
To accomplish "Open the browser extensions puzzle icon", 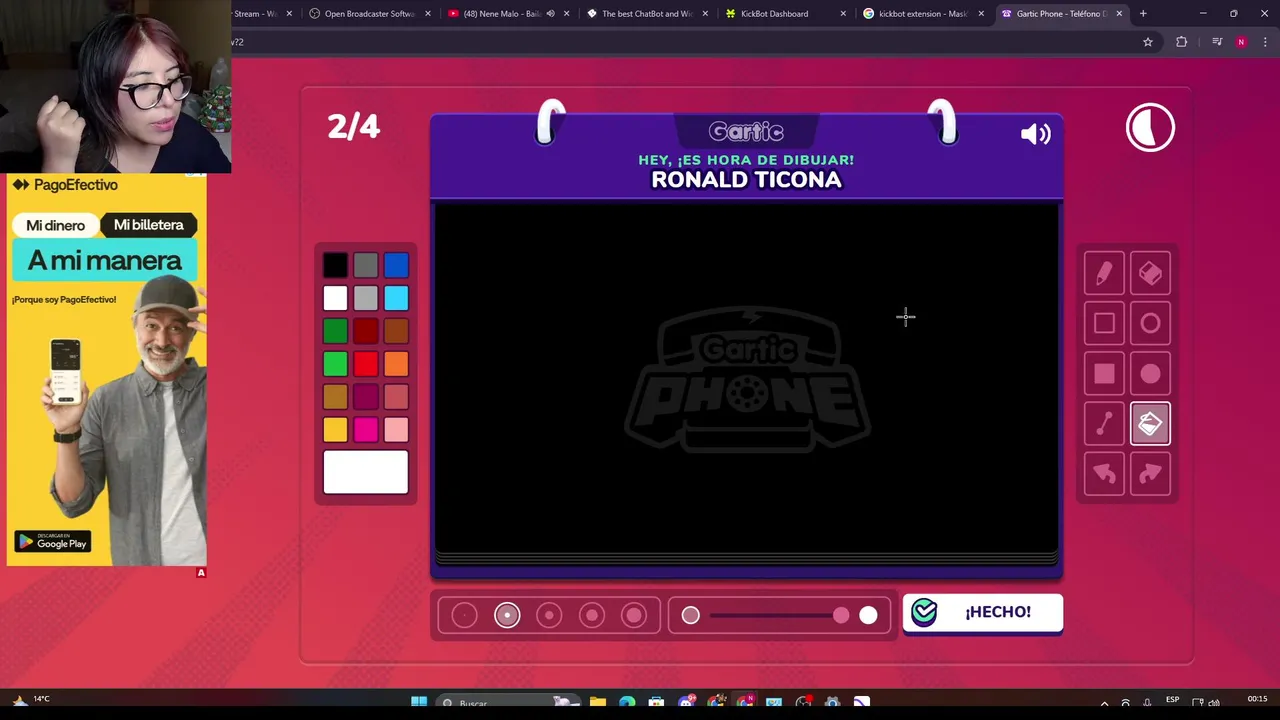I will (1181, 42).
